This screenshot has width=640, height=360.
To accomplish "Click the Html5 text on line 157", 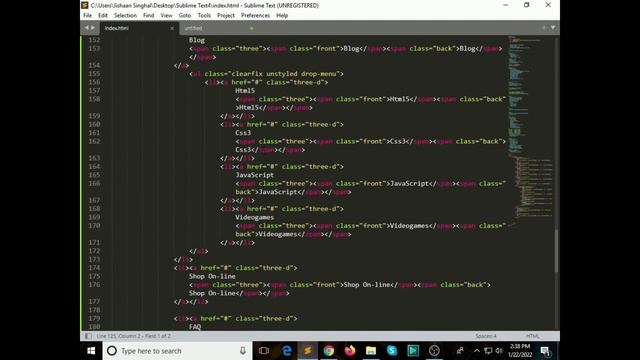I will click(x=245, y=91).
